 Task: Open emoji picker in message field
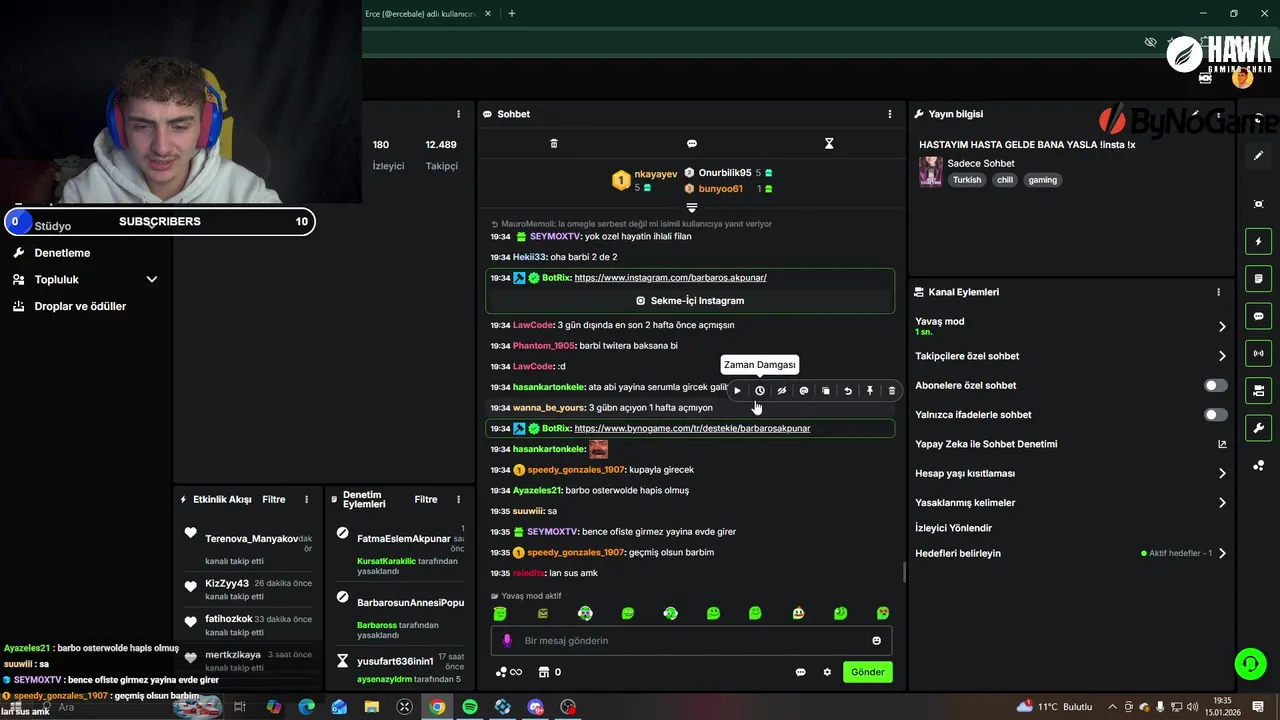pyautogui.click(x=877, y=641)
